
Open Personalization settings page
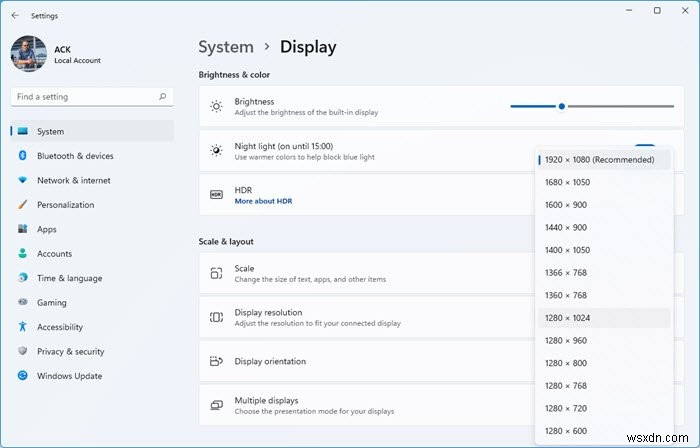coord(66,205)
